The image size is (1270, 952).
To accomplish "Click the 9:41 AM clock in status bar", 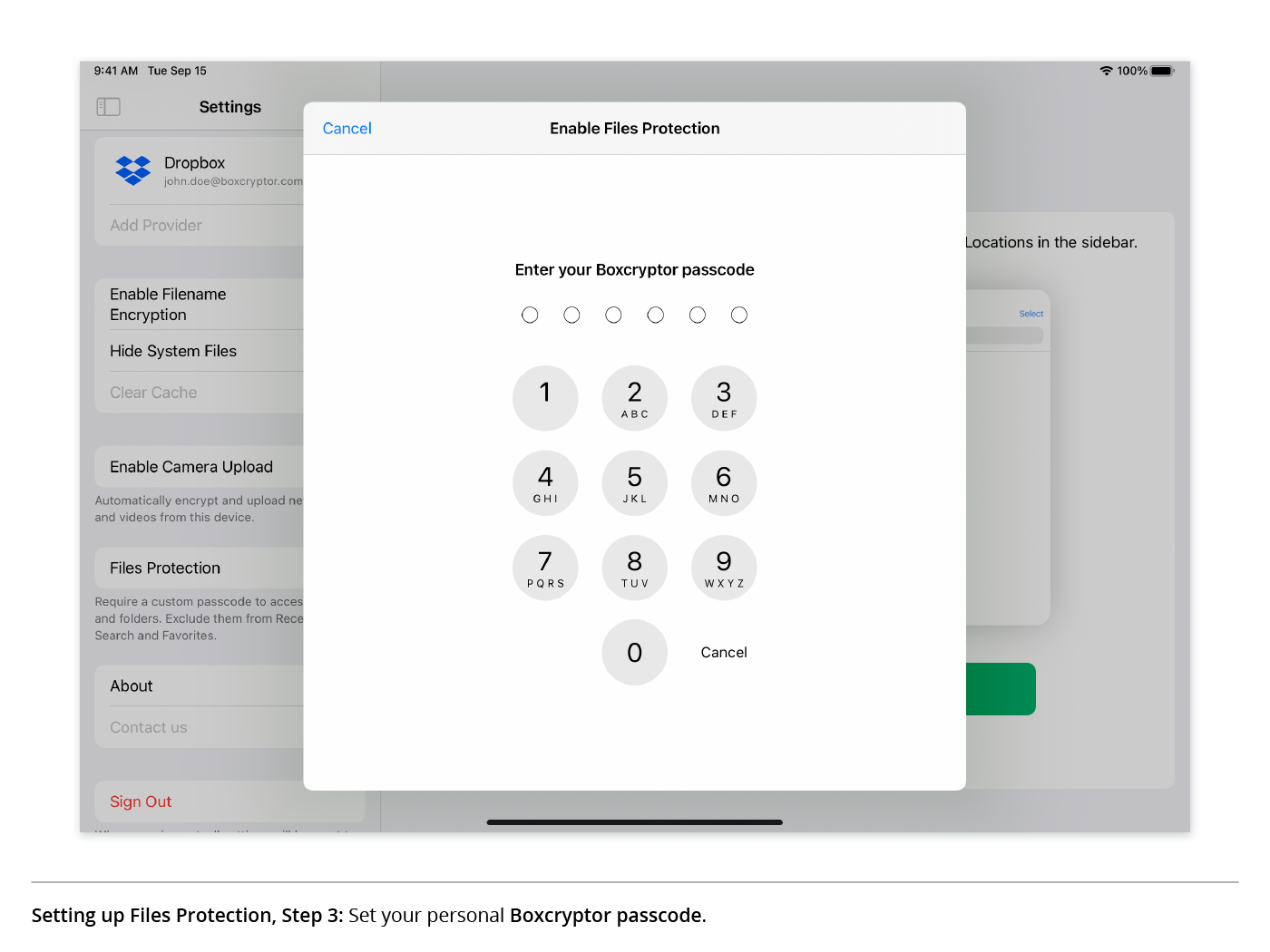I will coord(116,71).
